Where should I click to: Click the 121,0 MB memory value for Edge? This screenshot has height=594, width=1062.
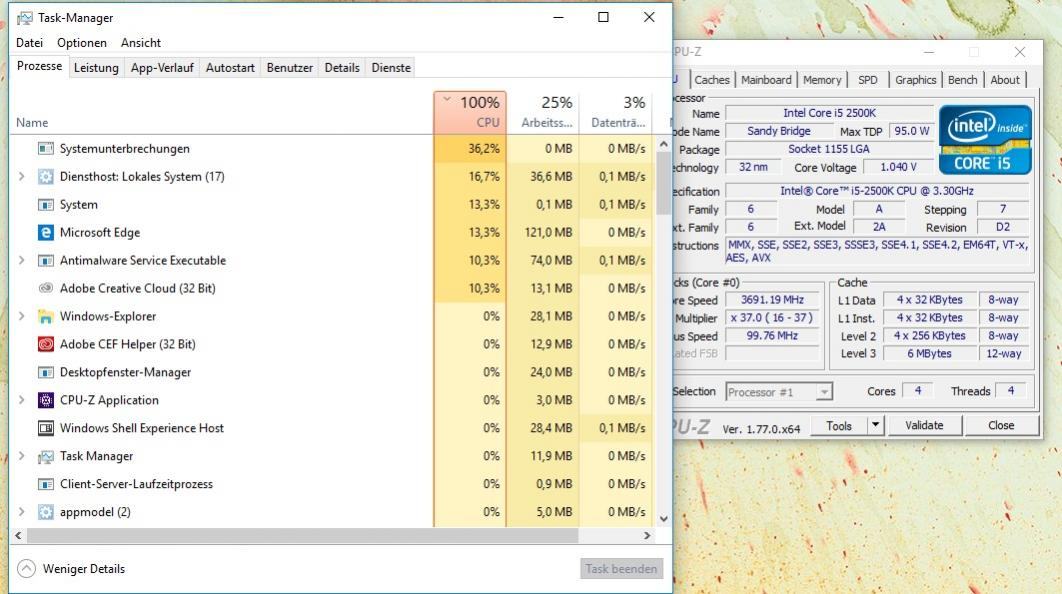click(548, 232)
